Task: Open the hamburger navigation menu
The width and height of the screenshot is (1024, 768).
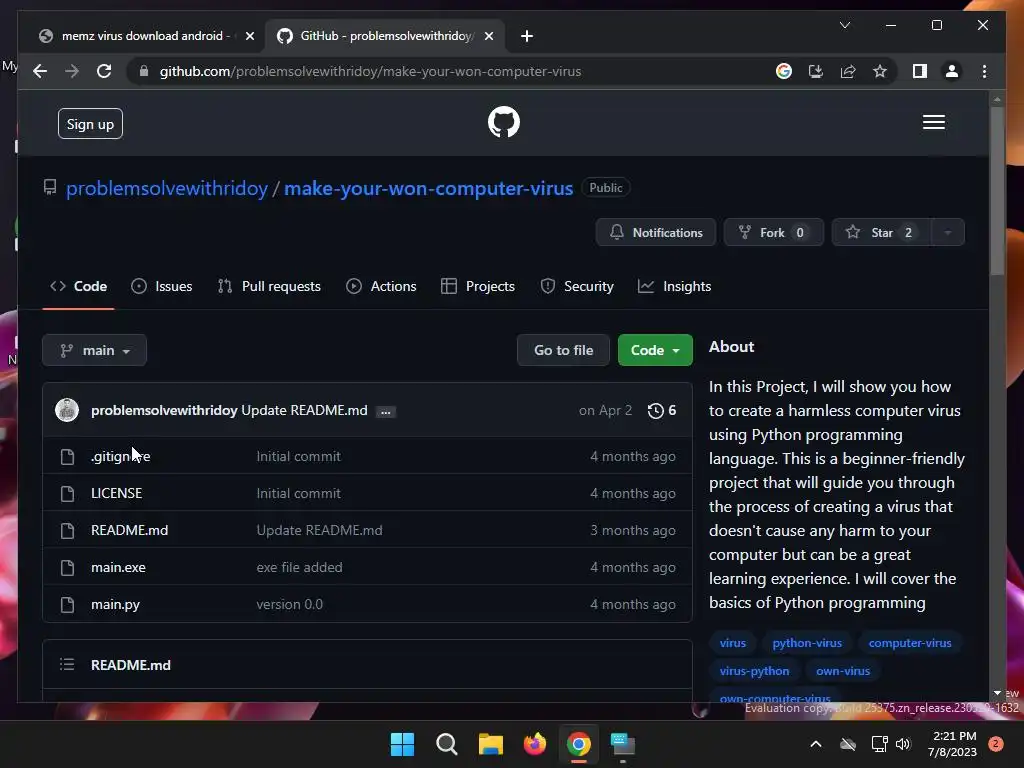Action: click(933, 122)
